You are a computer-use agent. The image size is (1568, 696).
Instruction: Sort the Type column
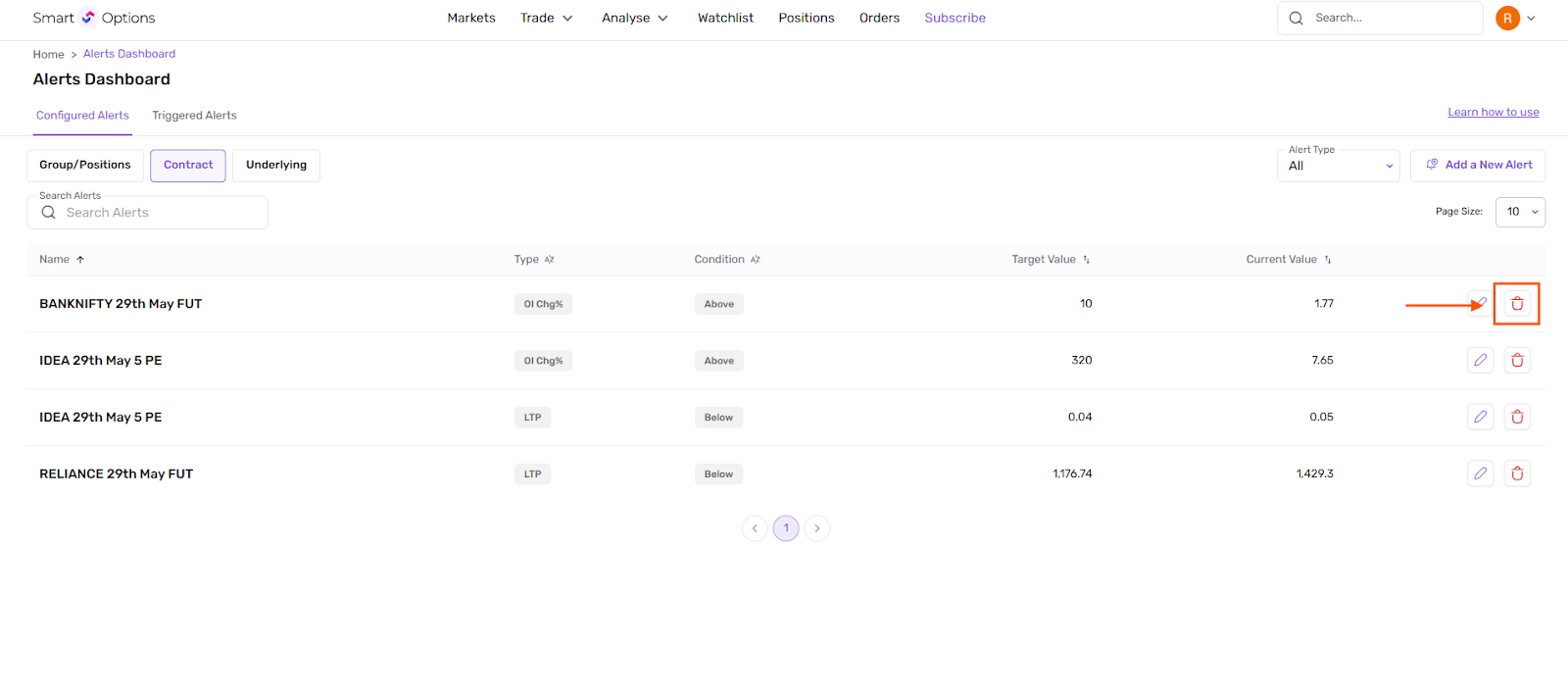tap(549, 260)
